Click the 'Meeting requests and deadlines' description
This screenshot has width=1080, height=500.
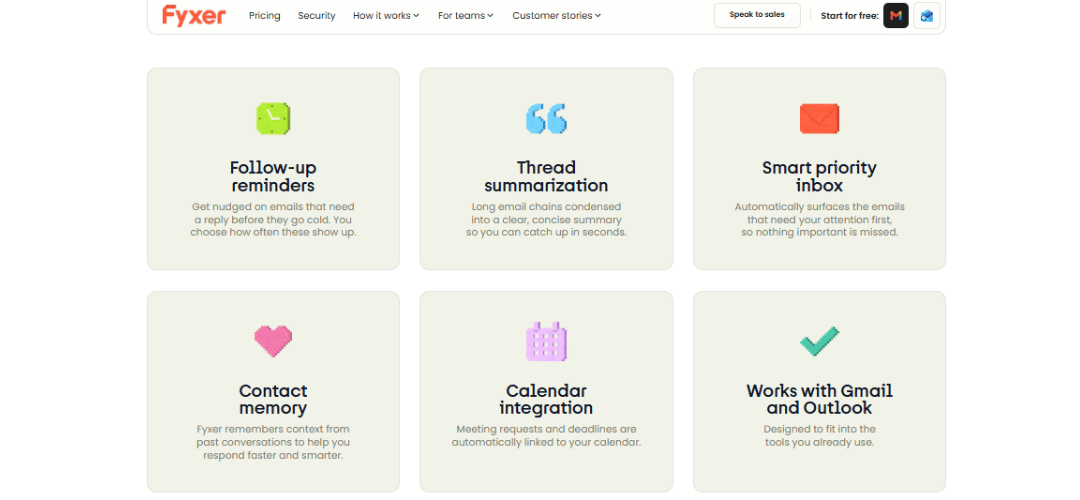click(x=546, y=436)
